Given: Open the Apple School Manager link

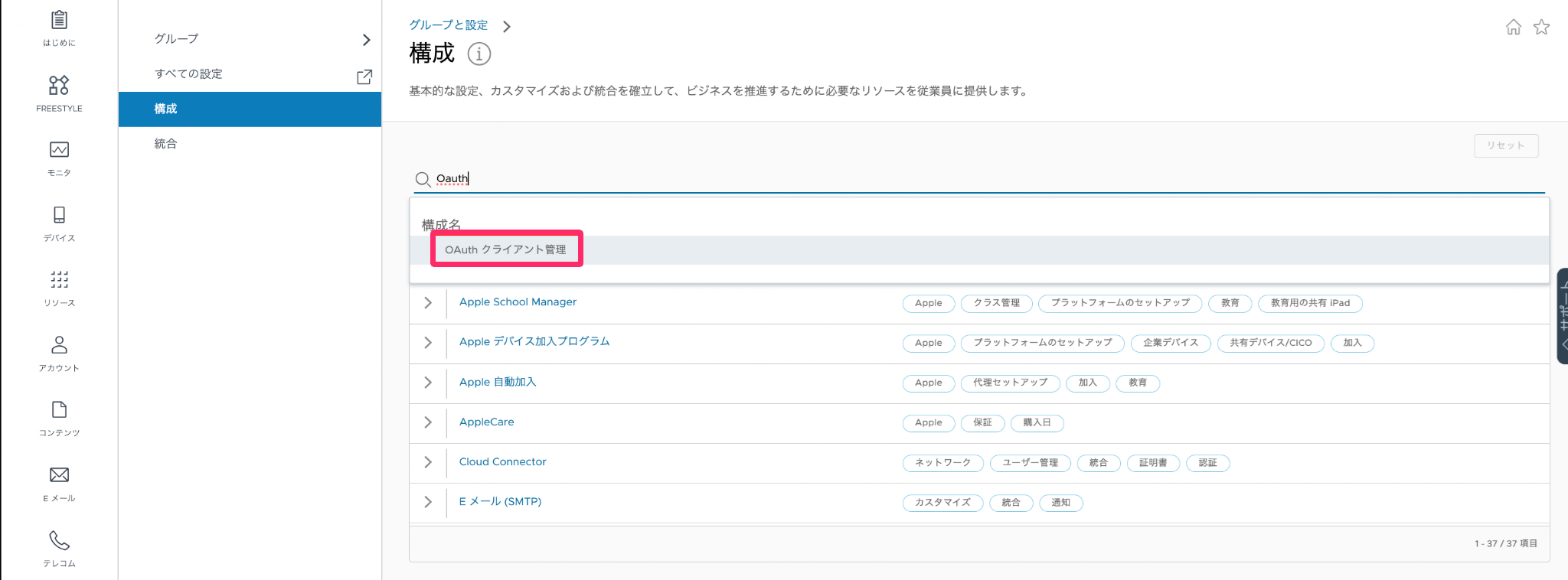Looking at the screenshot, I should point(518,302).
